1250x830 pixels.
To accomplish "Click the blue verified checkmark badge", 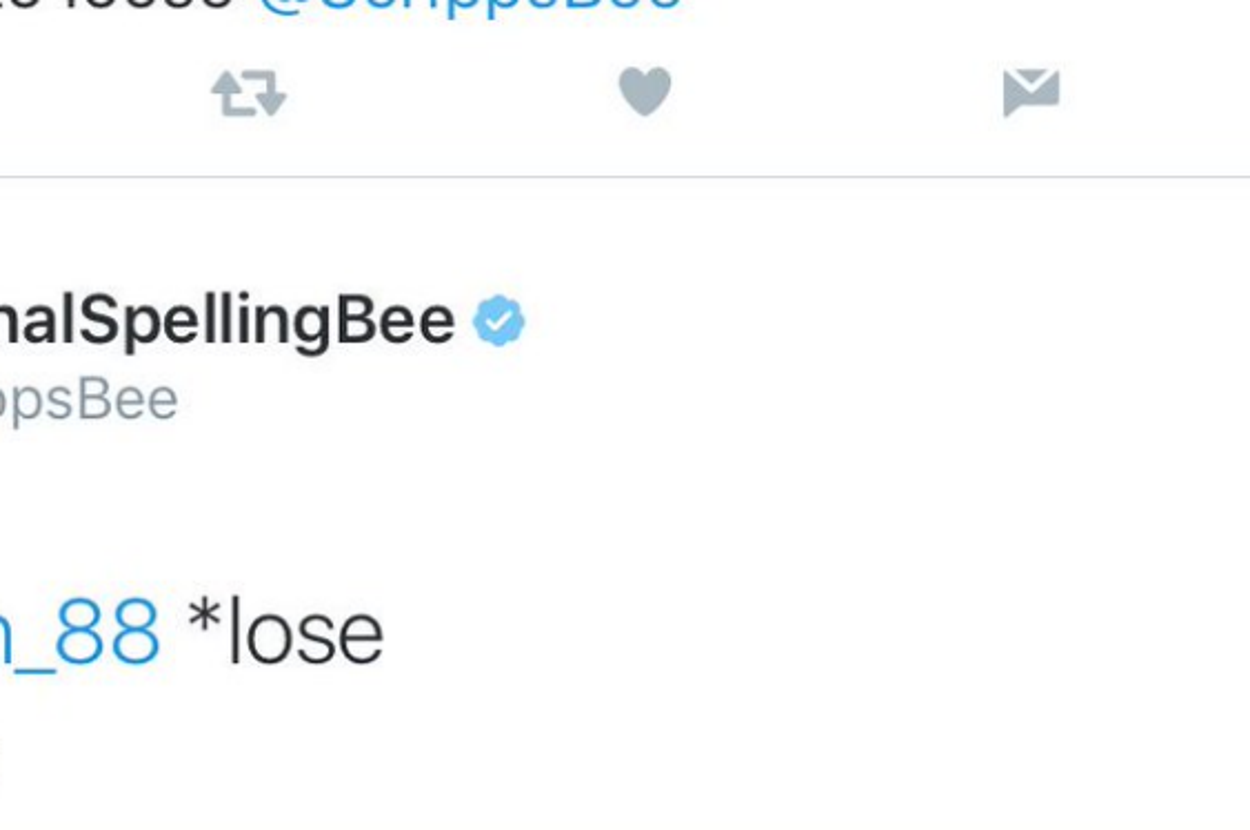I will [499, 322].
